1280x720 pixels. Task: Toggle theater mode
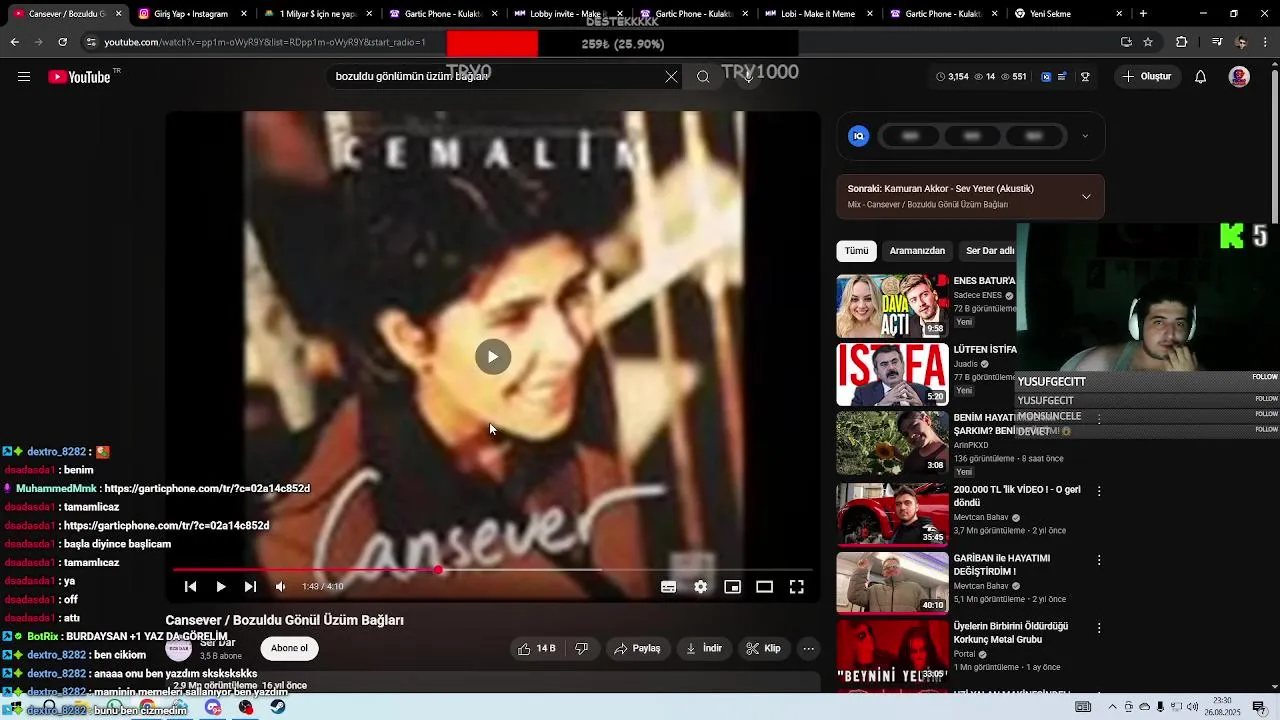(765, 587)
